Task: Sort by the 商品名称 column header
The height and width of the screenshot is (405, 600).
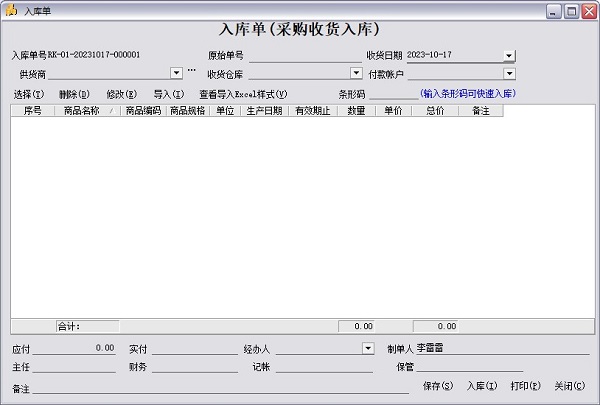Action: click(87, 111)
